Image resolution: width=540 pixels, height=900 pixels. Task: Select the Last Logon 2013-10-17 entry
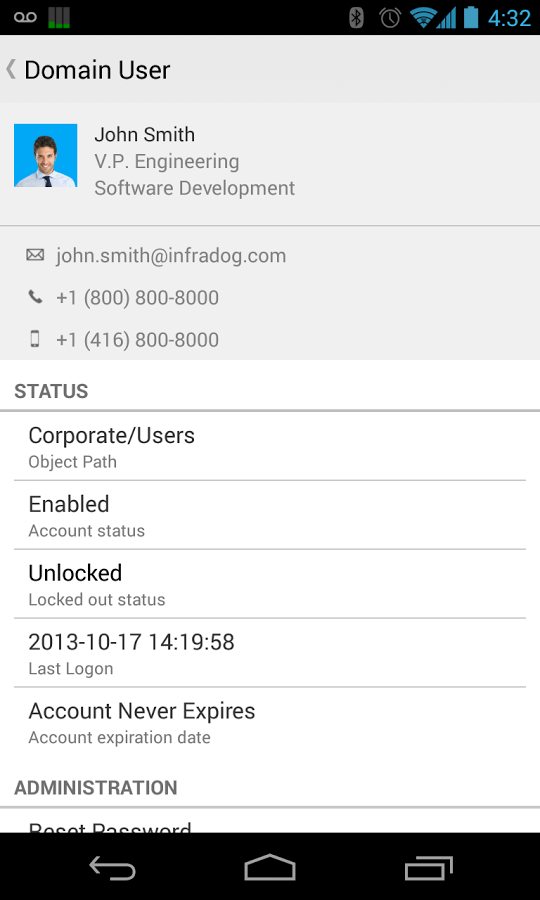pyautogui.click(x=270, y=653)
